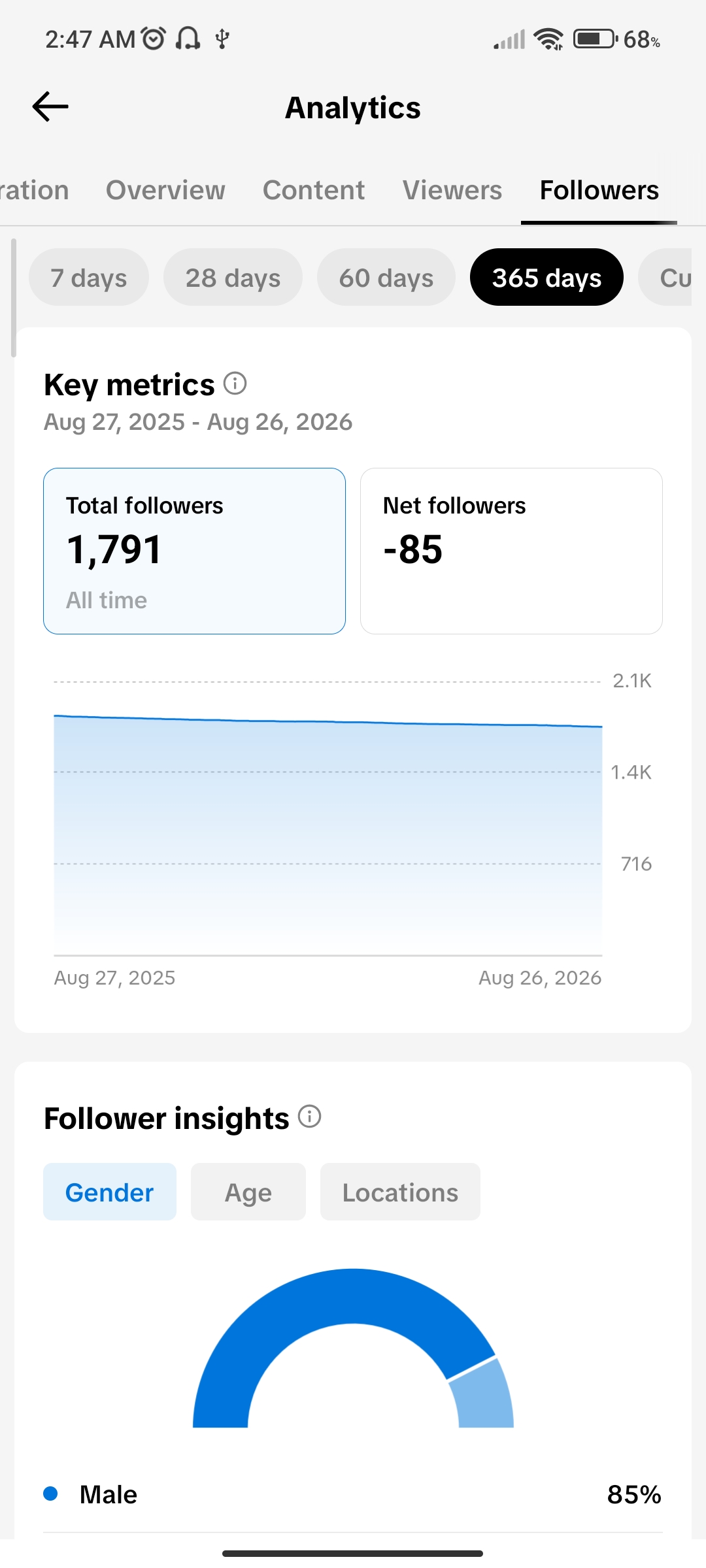Show Locations follower insights

click(x=400, y=1192)
